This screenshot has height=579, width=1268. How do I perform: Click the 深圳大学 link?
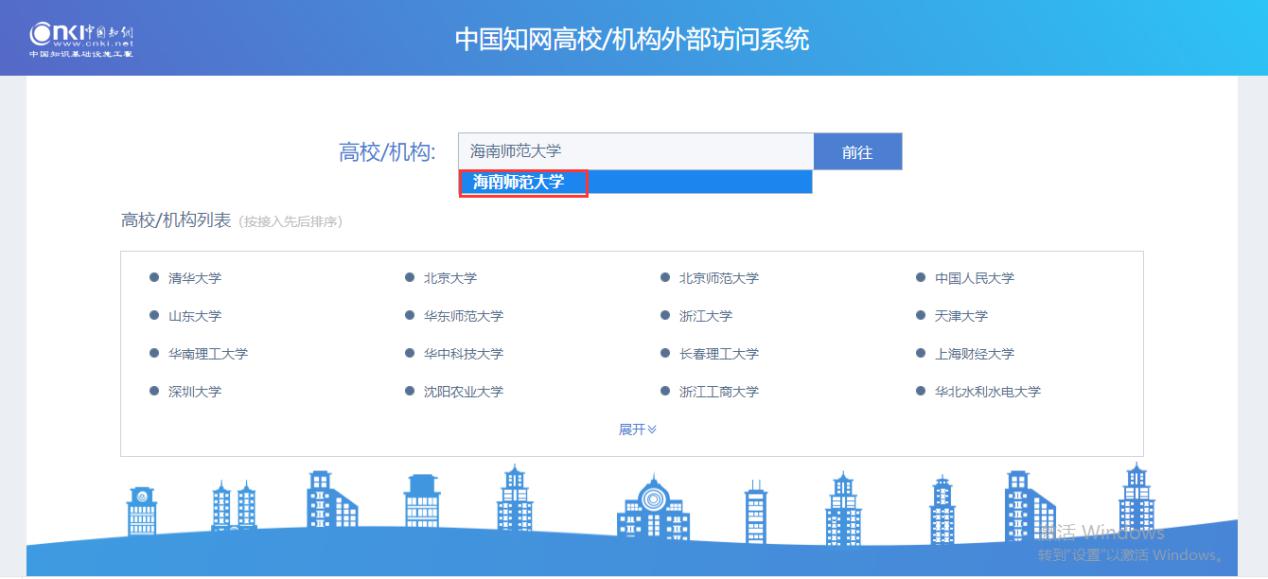194,392
